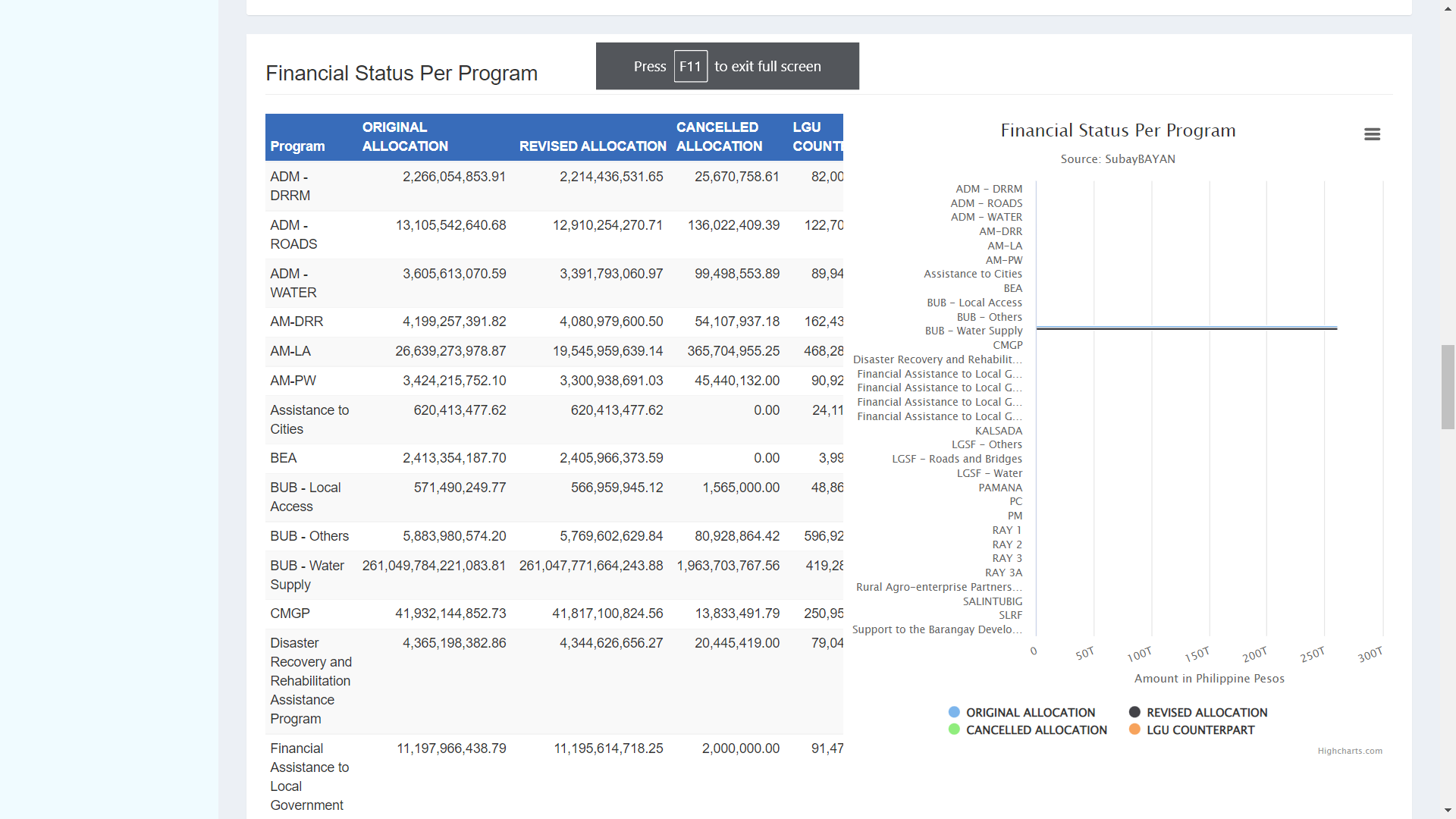Click the BUB - Water Supply chart bar
The height and width of the screenshot is (819, 1456).
pos(1187,328)
